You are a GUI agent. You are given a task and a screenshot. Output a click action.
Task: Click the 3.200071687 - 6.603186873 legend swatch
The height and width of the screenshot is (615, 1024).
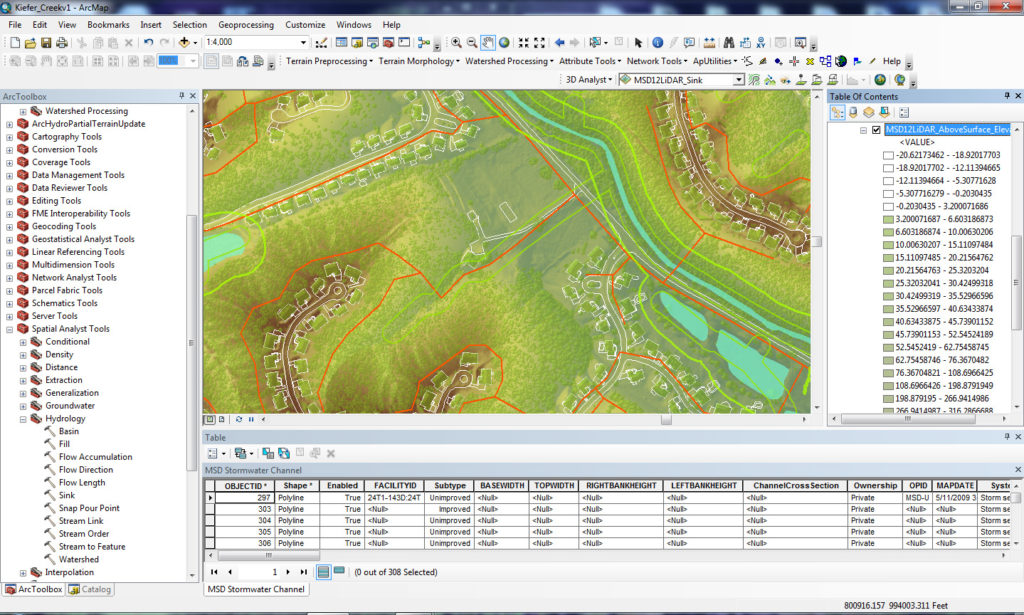888,219
